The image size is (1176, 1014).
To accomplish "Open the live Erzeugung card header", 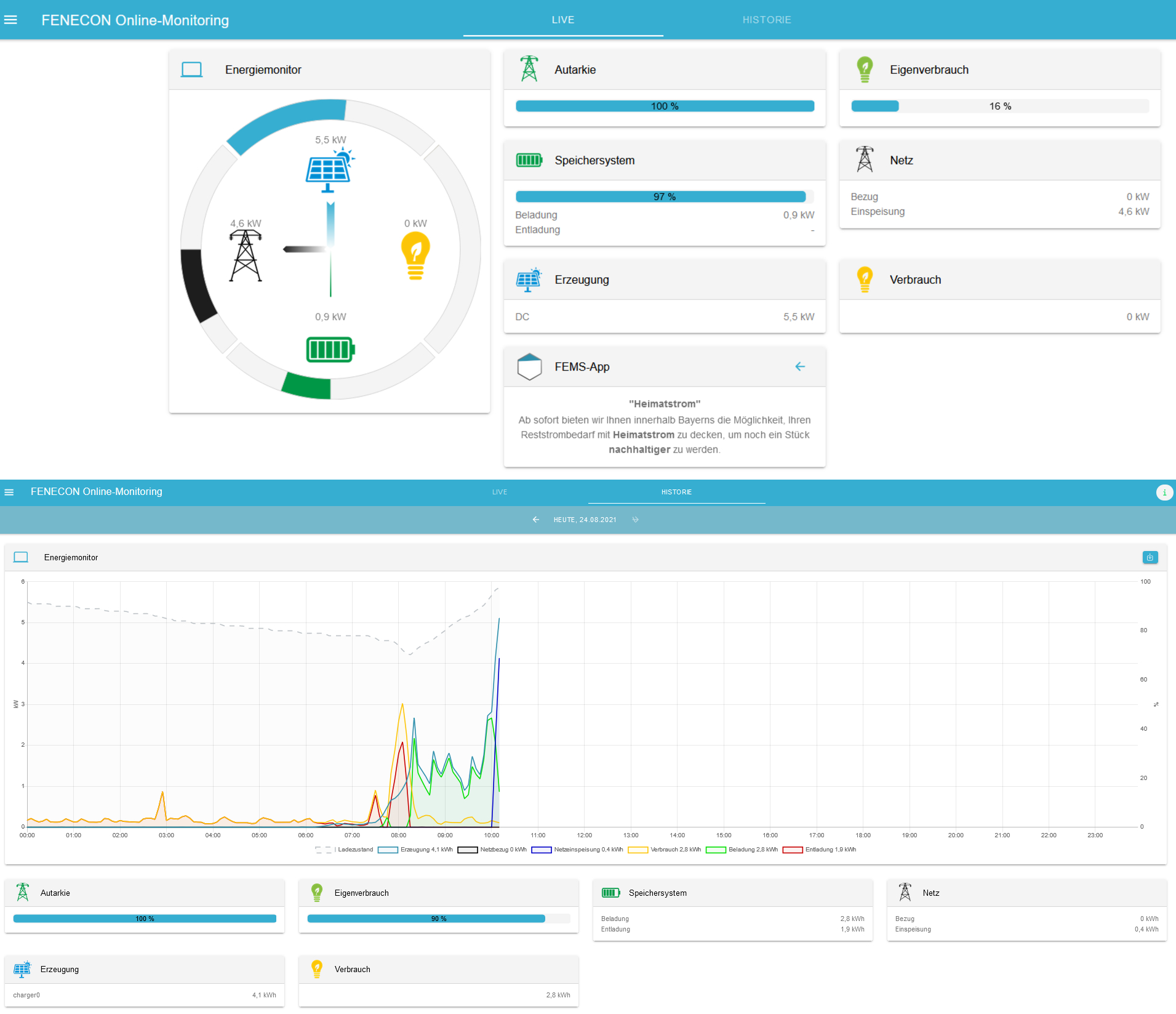I will (665, 280).
